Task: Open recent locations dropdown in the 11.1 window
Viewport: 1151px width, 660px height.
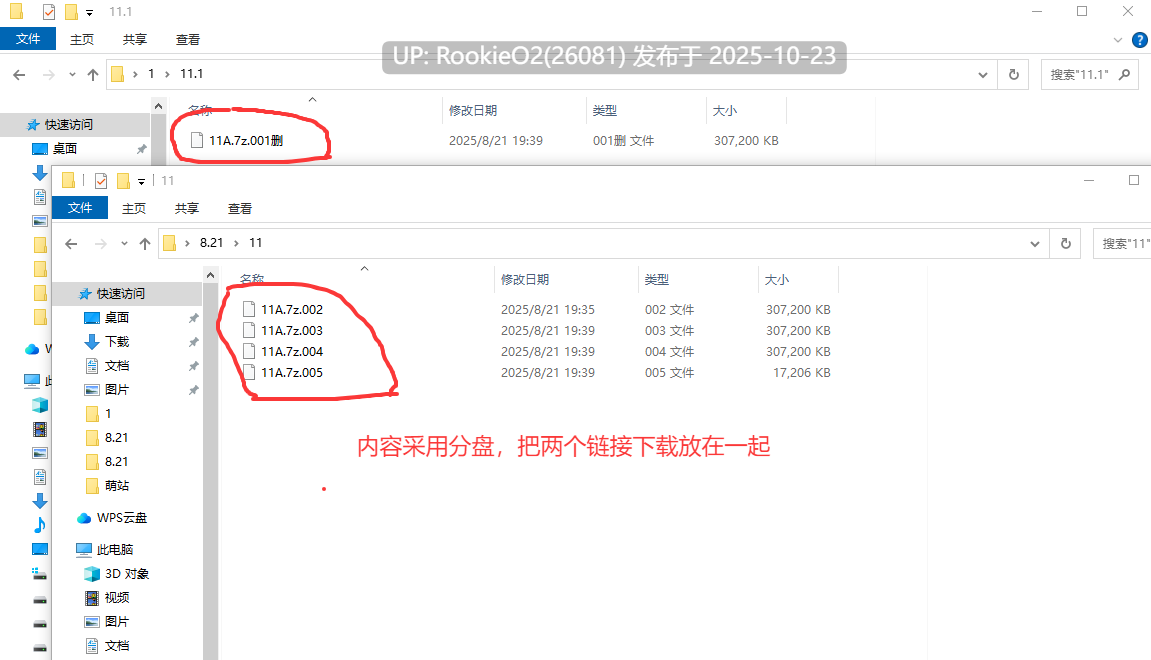Action: pos(72,74)
